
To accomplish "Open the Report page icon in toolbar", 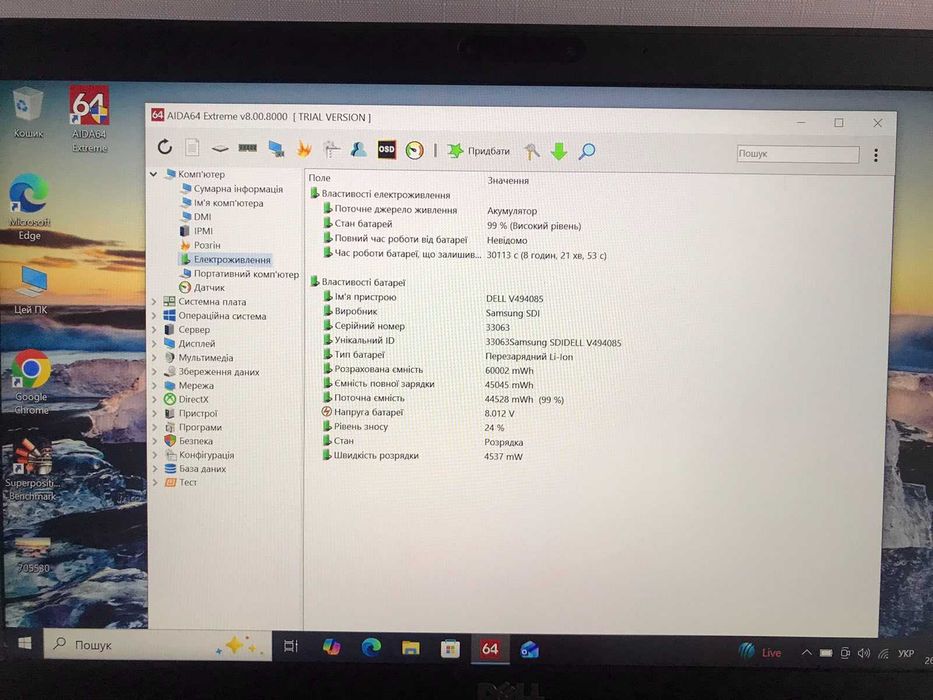I will 192,147.
